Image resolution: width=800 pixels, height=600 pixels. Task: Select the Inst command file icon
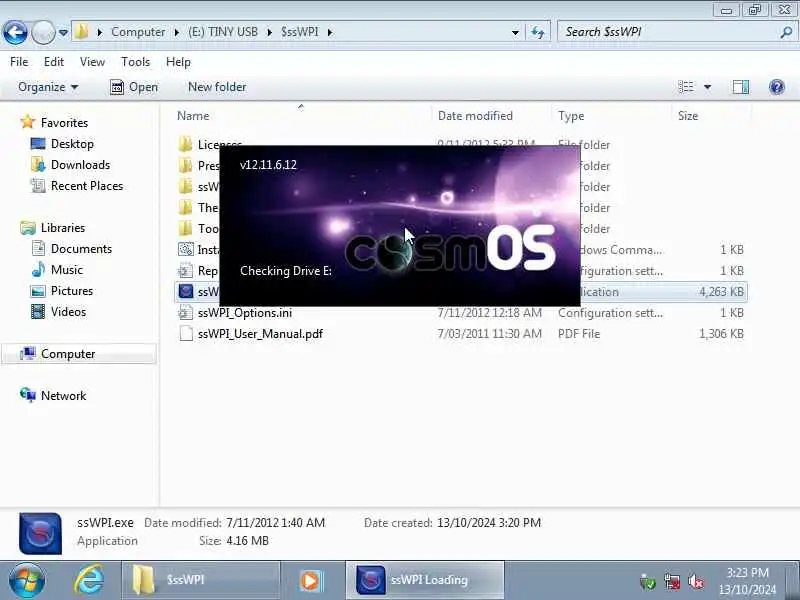pos(186,249)
